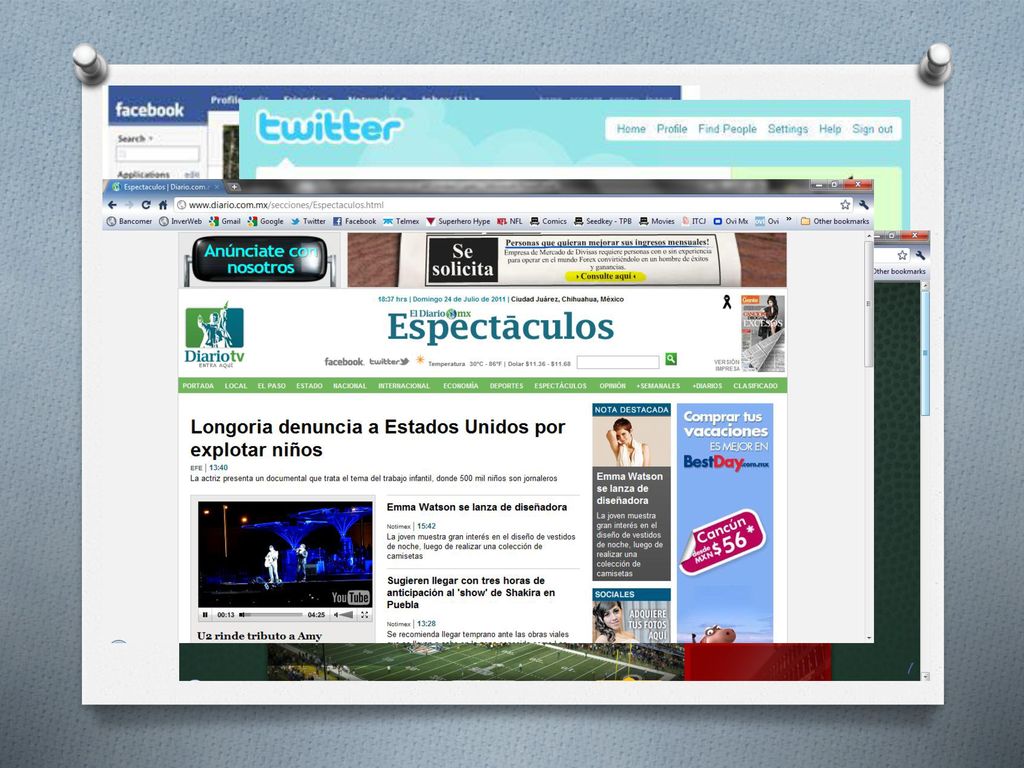
Task: Open Telmex bookmark
Action: tap(401, 221)
